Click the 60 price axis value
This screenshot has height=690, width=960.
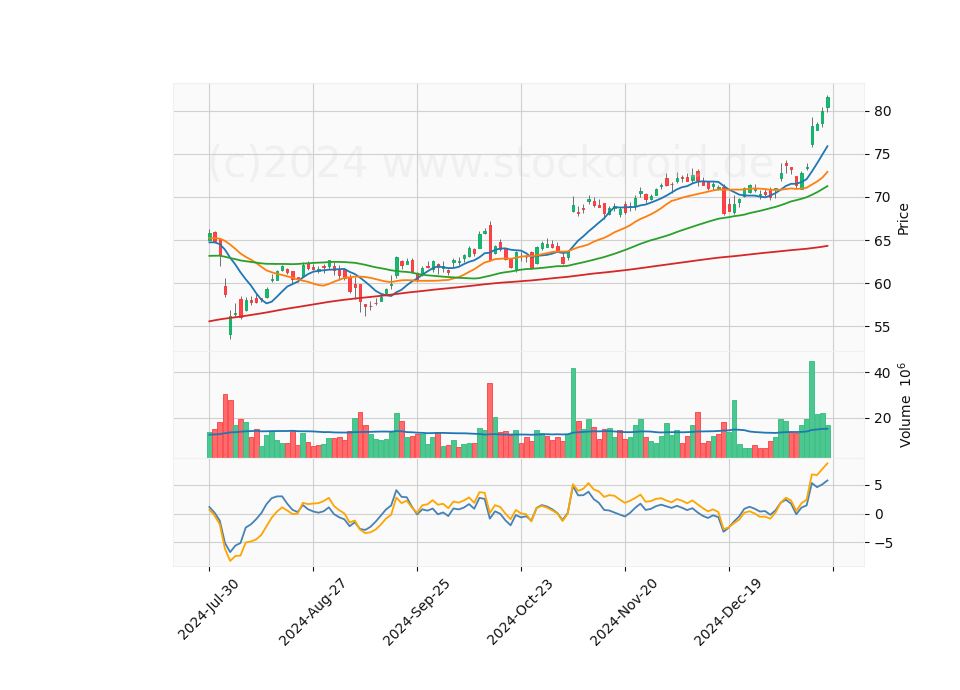(882, 283)
